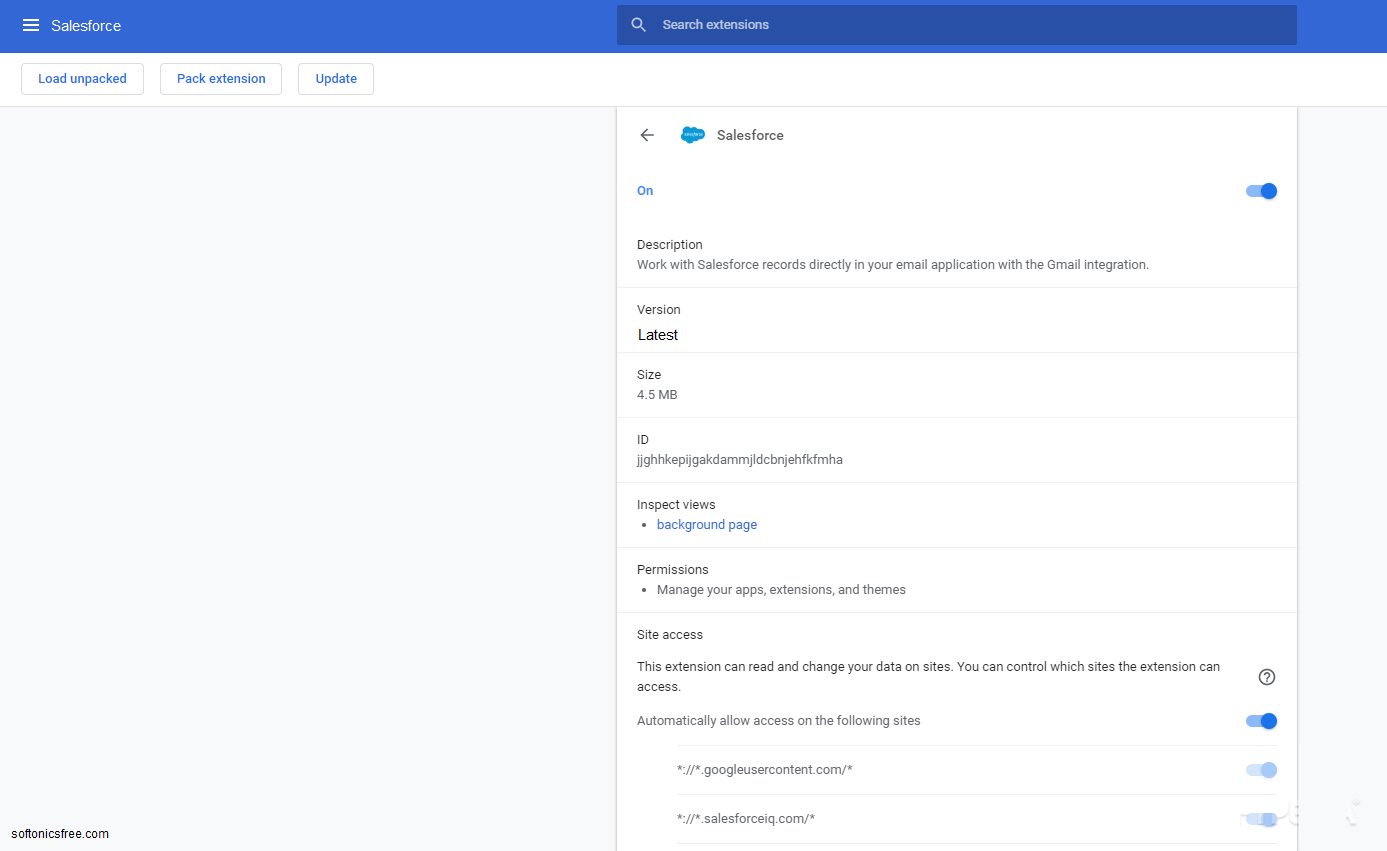Image resolution: width=1387 pixels, height=851 pixels.
Task: Click the *.googleusercontent.com URL text
Action: (764, 770)
